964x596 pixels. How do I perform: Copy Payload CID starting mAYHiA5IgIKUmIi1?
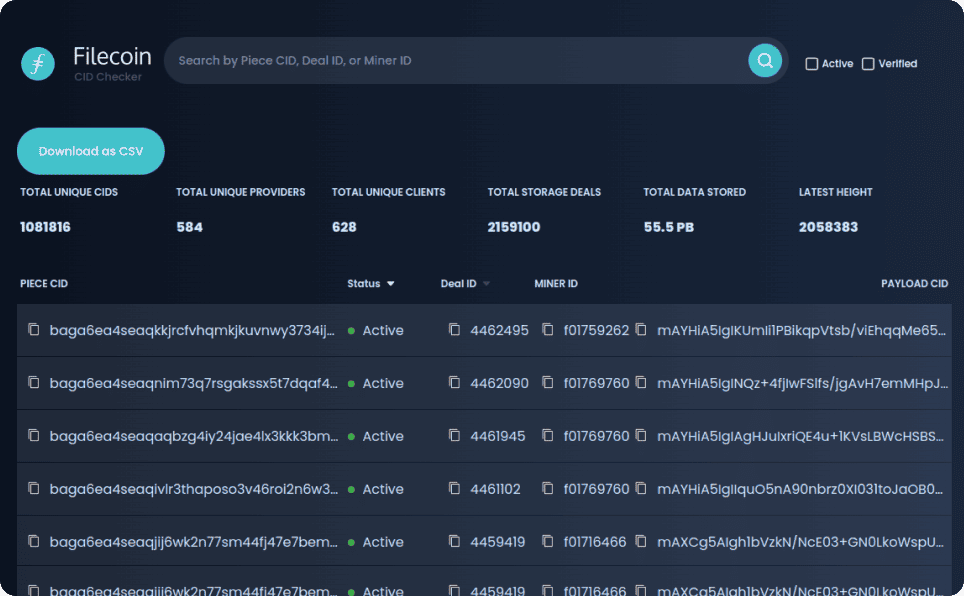tap(641, 330)
